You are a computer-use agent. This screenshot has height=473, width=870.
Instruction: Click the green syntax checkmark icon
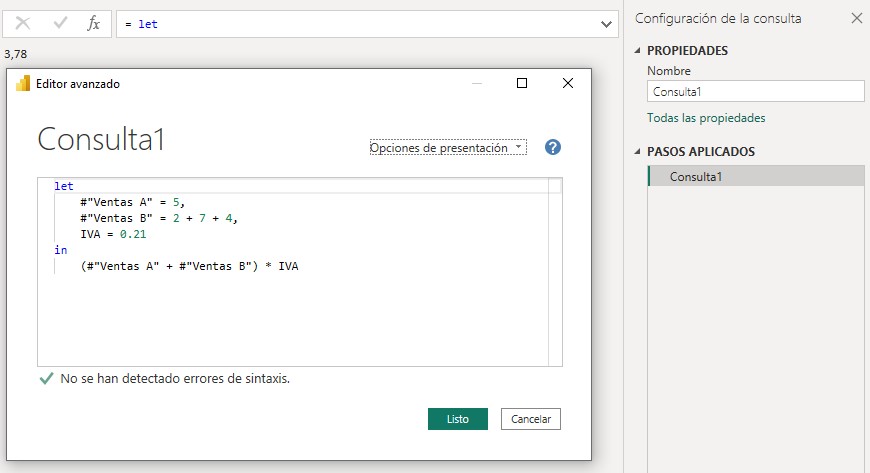(47, 379)
